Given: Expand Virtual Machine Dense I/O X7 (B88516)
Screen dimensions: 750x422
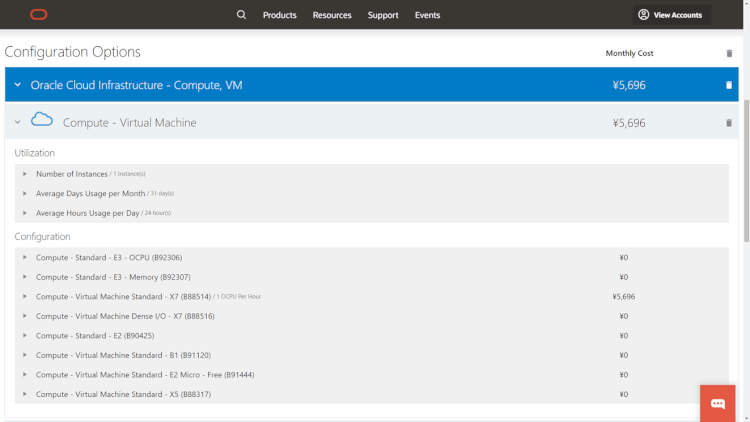Looking at the screenshot, I should [x=25, y=316].
